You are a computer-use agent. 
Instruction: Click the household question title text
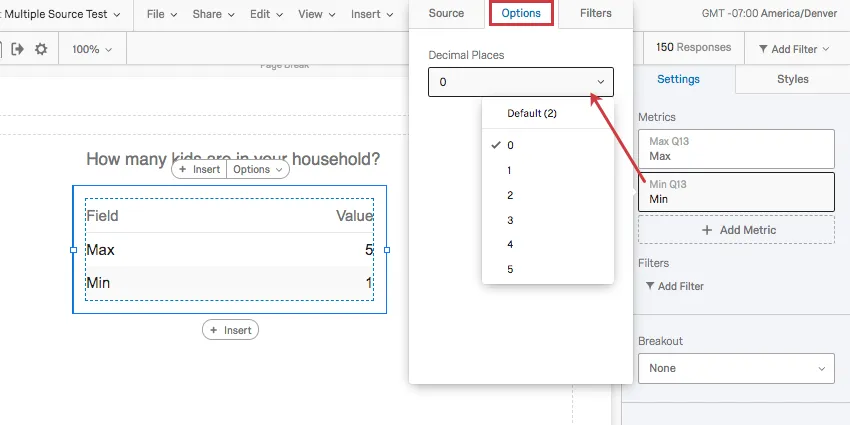click(233, 159)
